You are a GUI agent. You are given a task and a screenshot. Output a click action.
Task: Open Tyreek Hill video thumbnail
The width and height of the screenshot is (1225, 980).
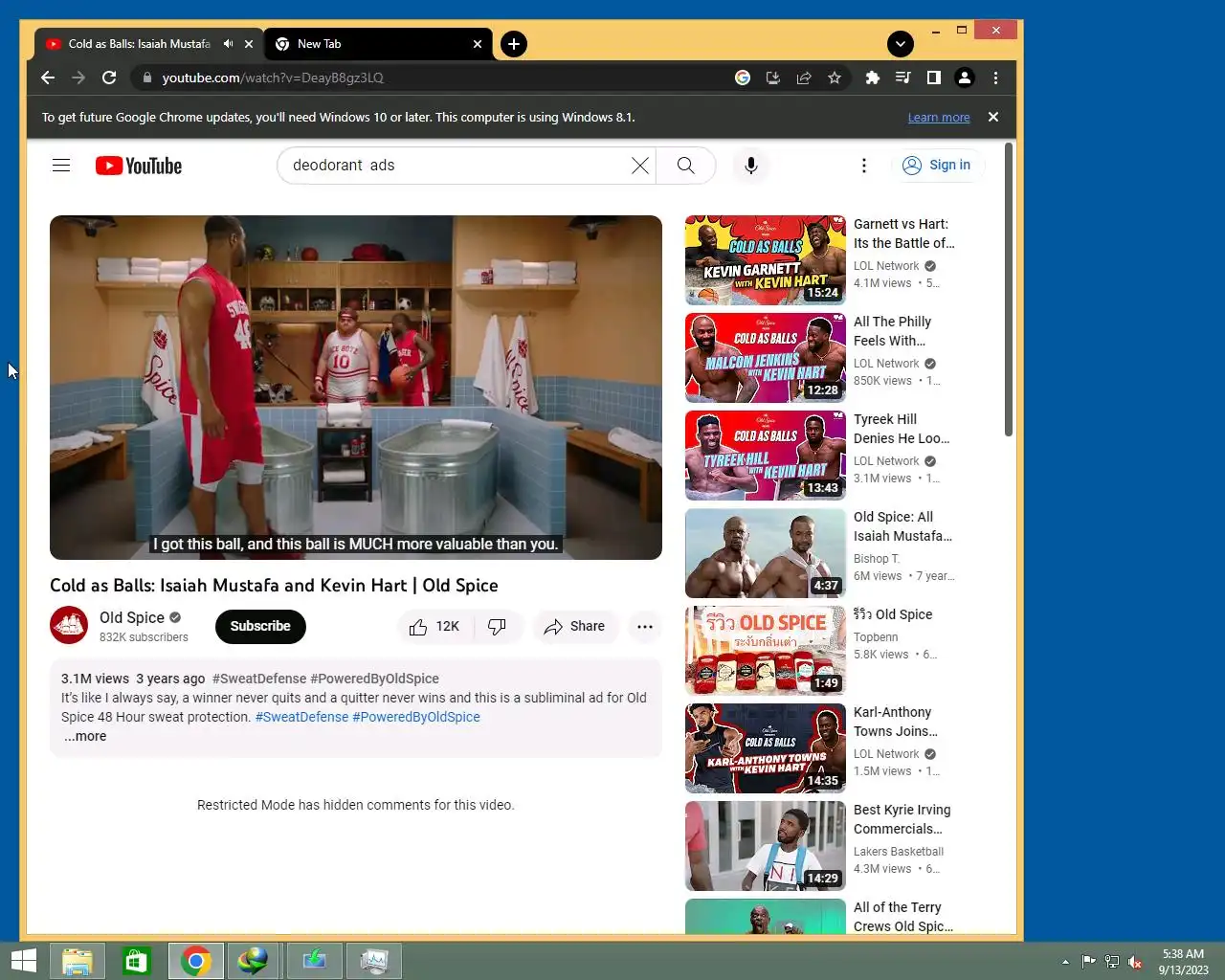point(766,456)
